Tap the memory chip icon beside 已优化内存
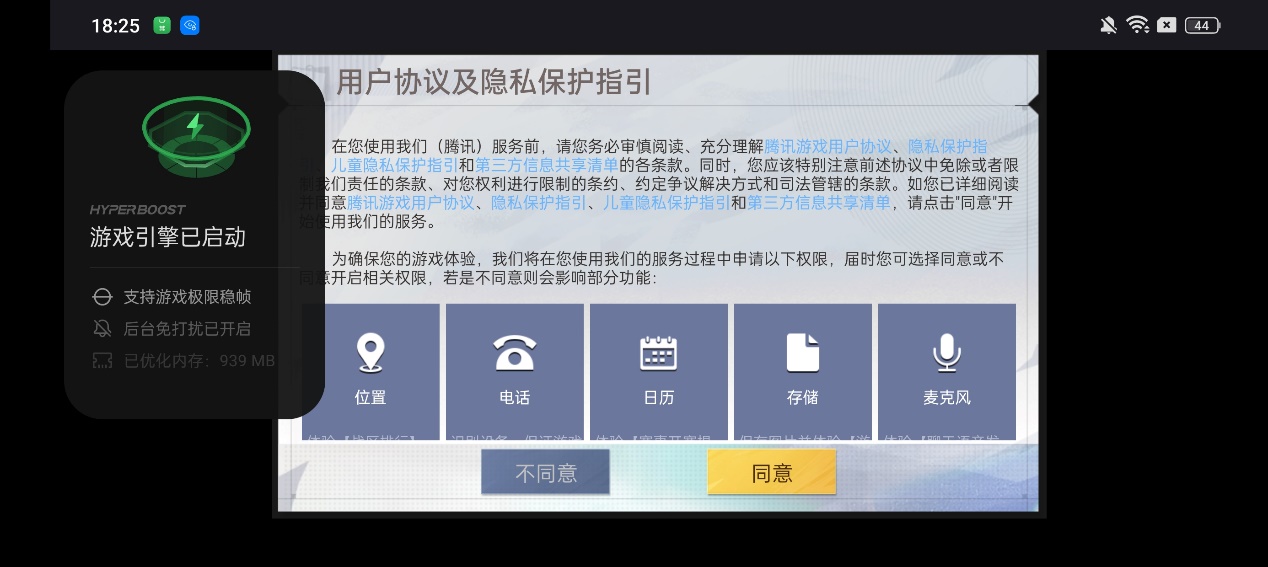The width and height of the screenshot is (1268, 567). coord(102,361)
